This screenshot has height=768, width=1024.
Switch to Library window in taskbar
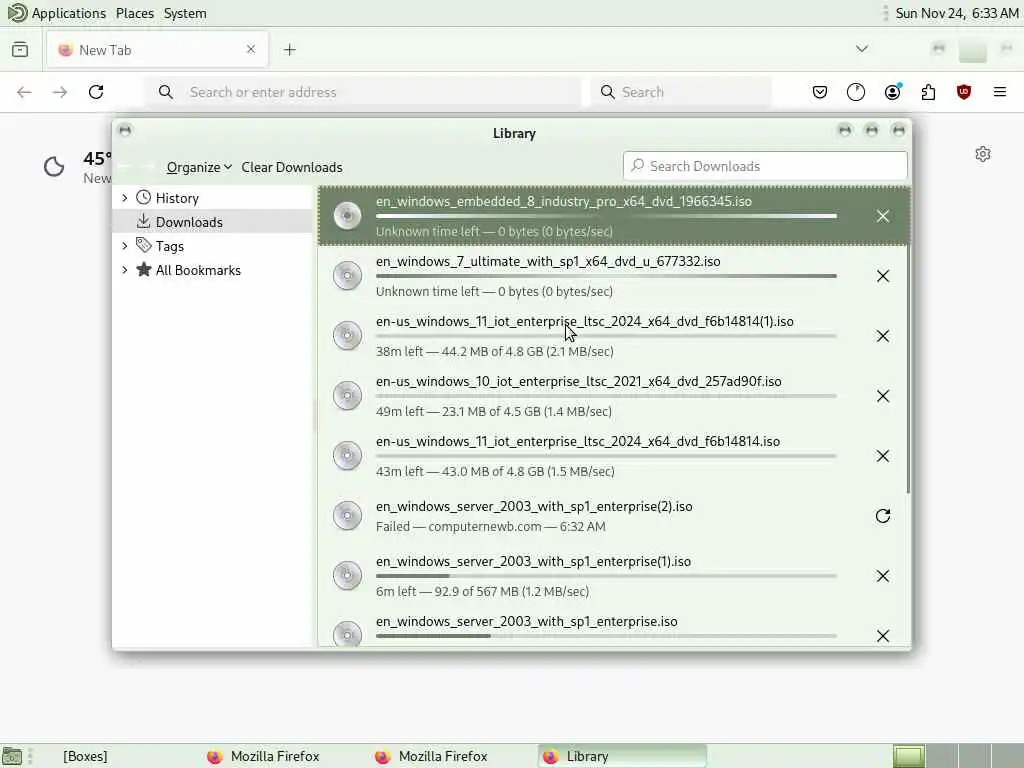pyautogui.click(x=622, y=756)
